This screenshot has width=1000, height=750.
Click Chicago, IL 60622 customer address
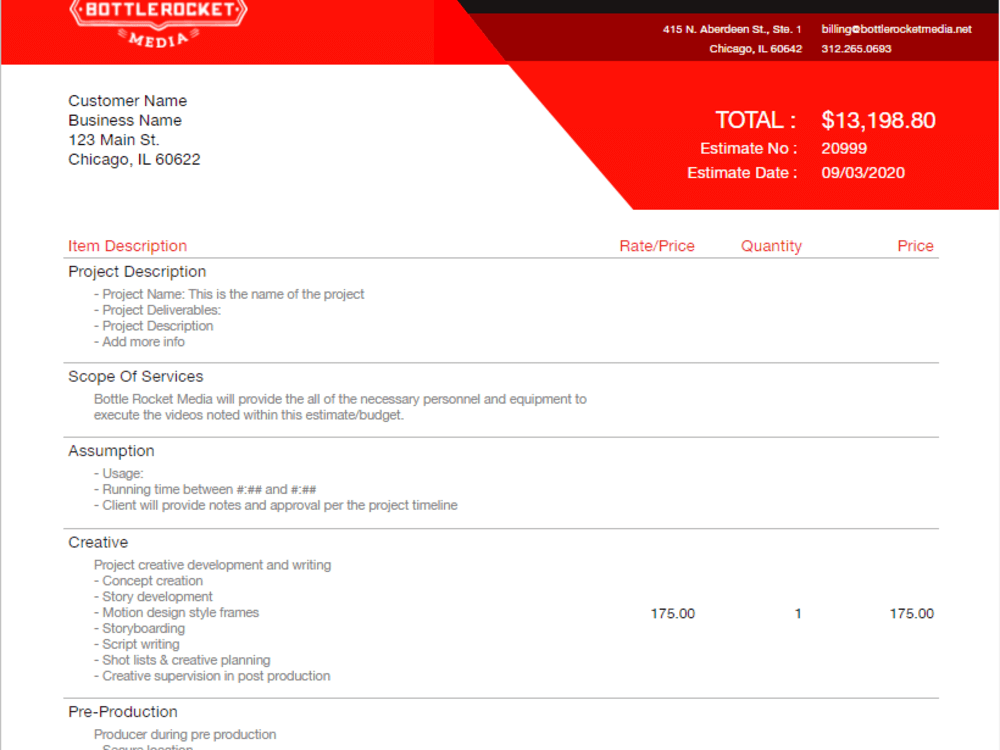134,159
